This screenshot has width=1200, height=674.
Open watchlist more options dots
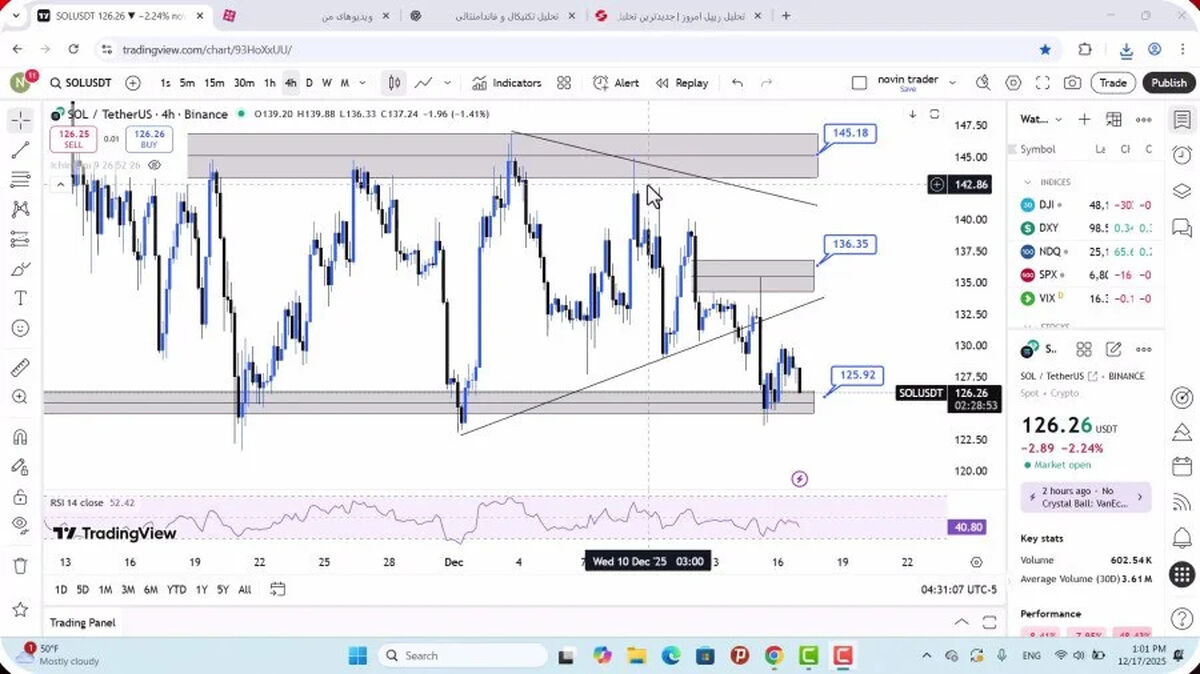(x=1144, y=119)
